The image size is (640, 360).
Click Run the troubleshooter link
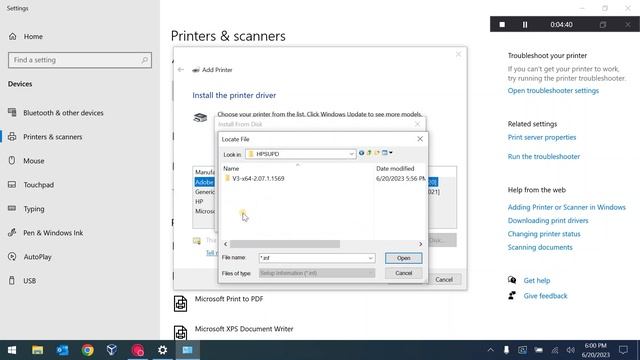[x=544, y=156]
